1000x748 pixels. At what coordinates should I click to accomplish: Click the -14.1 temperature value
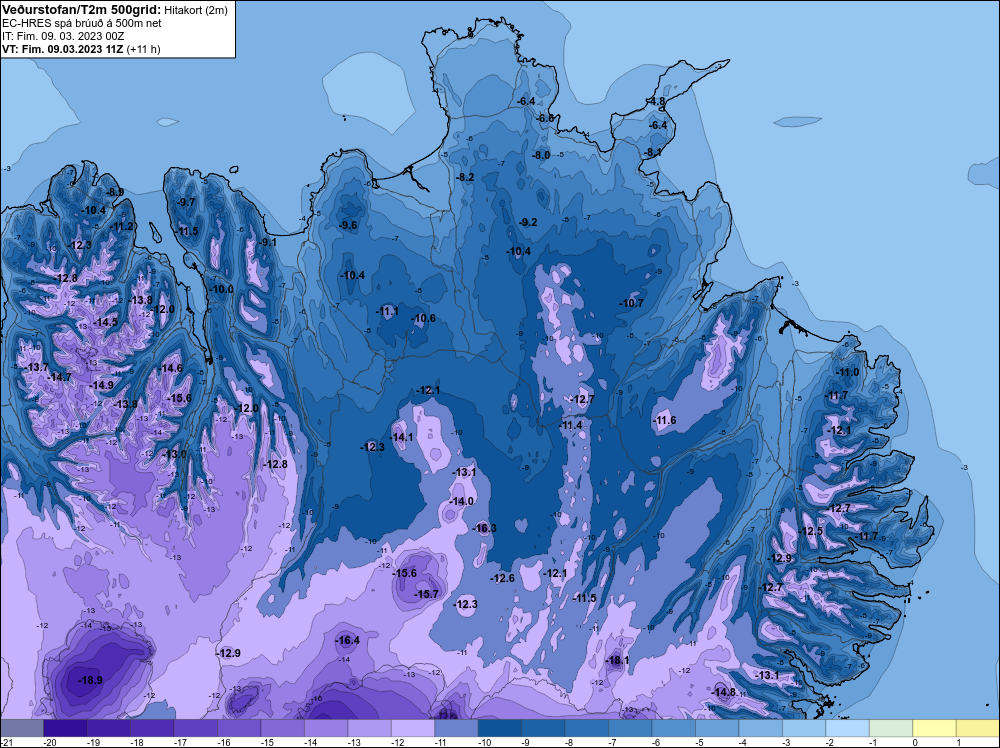(401, 437)
